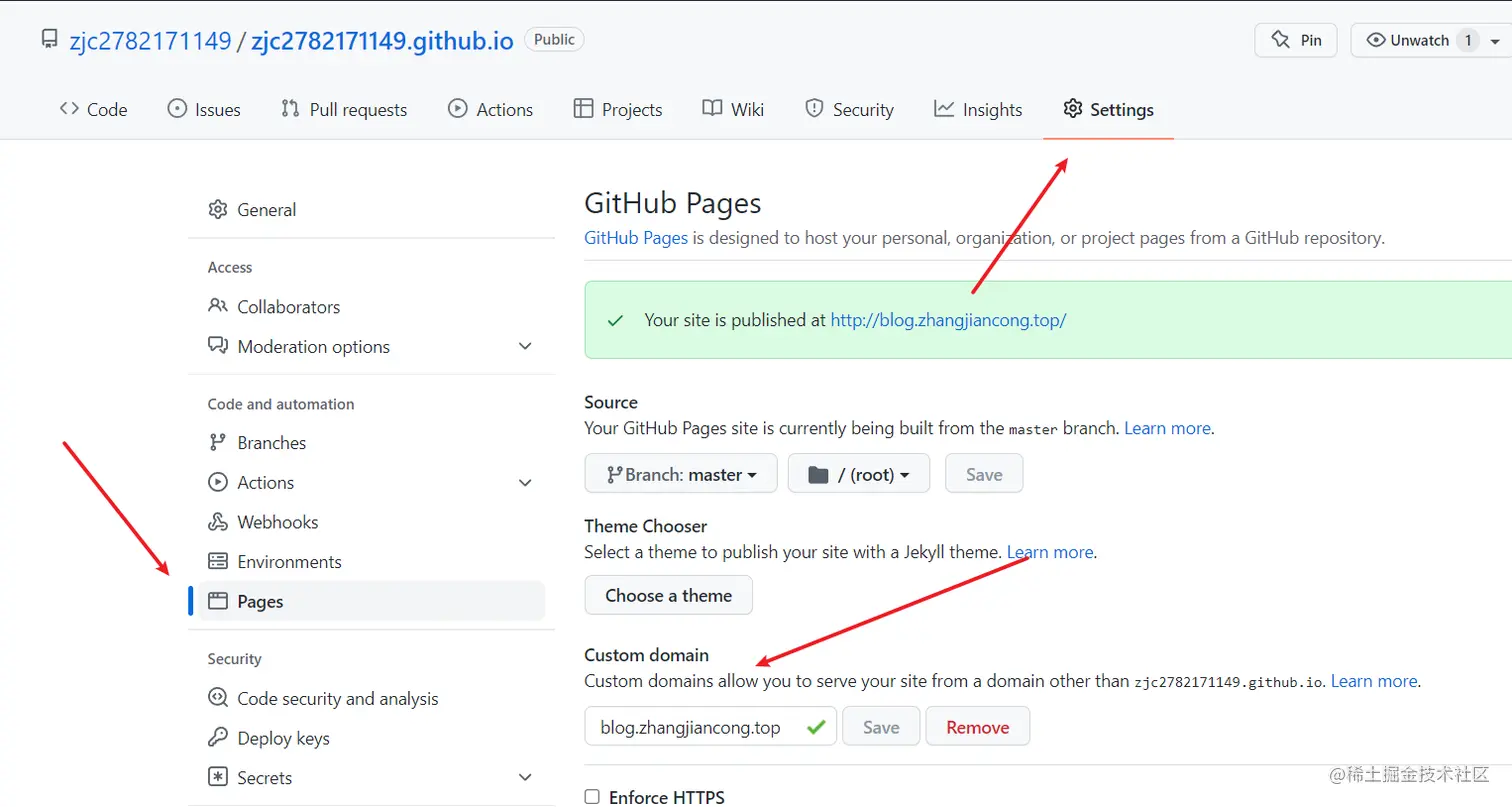Open the / (root) folder dropdown

click(x=859, y=474)
